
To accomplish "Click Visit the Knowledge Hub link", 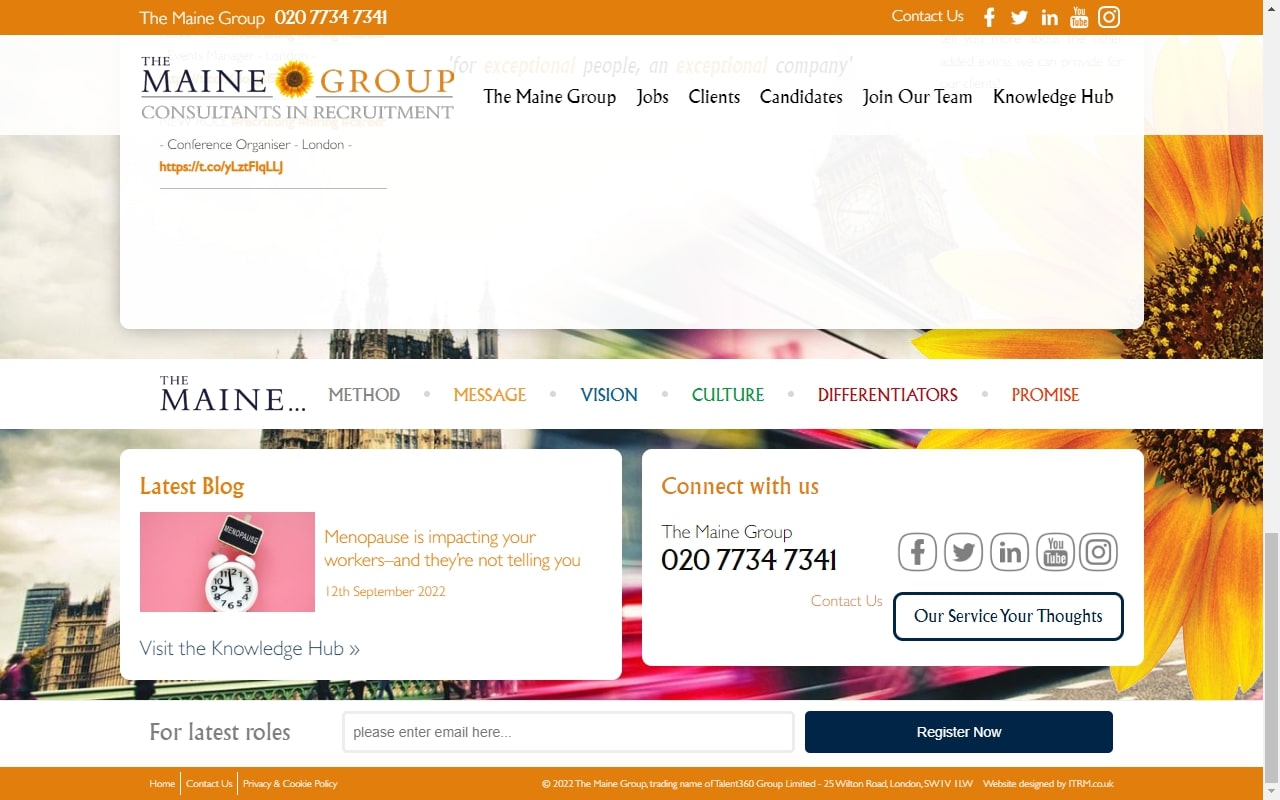I will click(250, 648).
